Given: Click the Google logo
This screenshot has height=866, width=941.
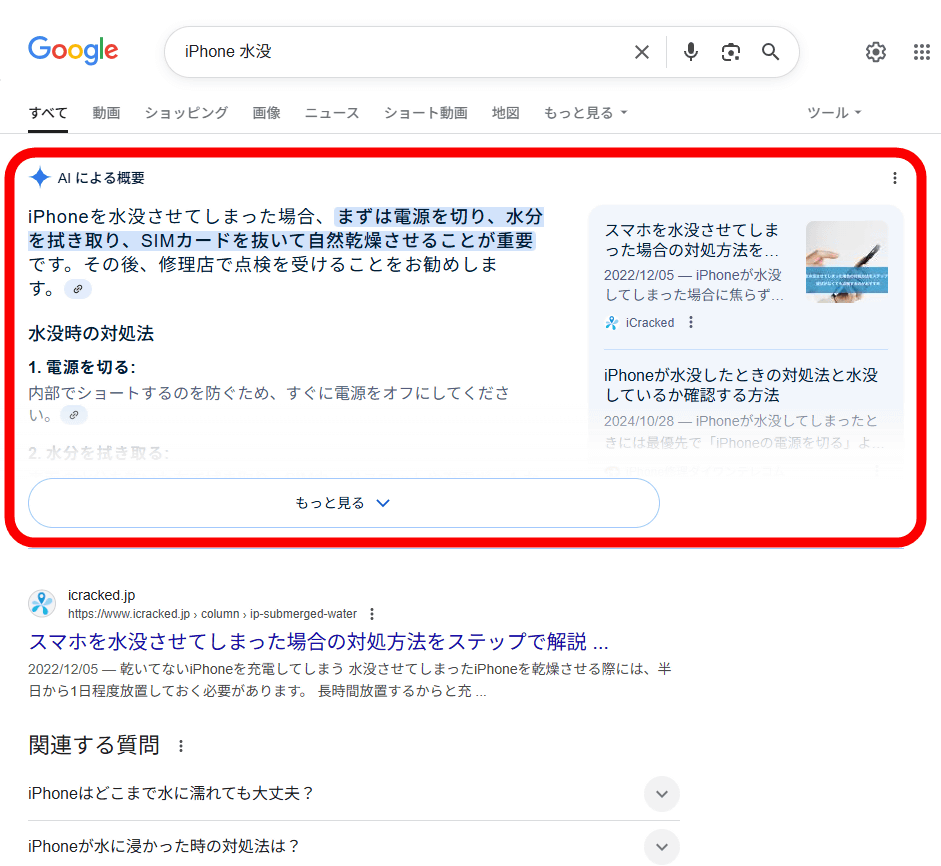Looking at the screenshot, I should [x=73, y=50].
